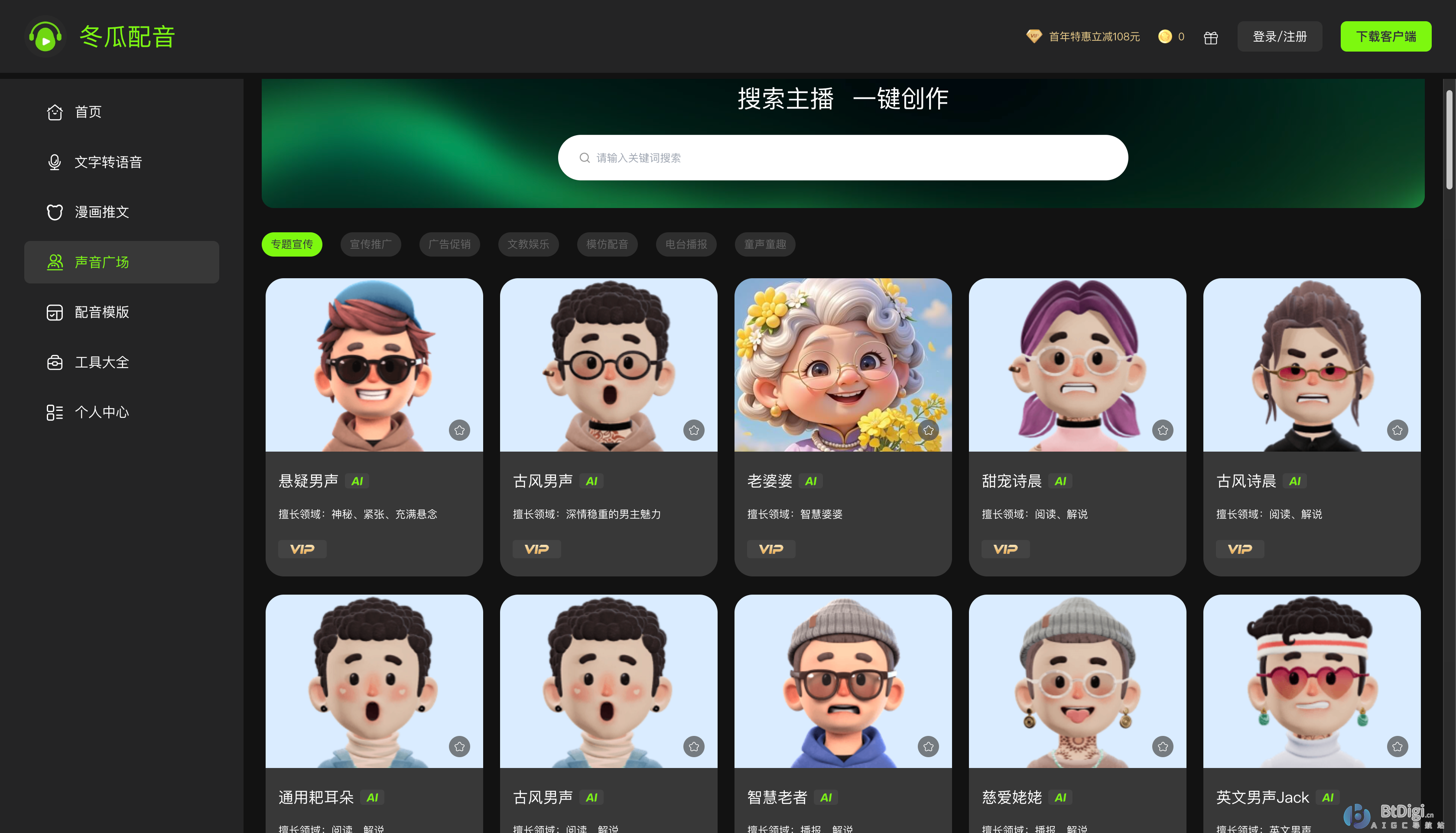Click the page vertical scrollbar
This screenshot has height=833, width=1456.
(1449, 140)
